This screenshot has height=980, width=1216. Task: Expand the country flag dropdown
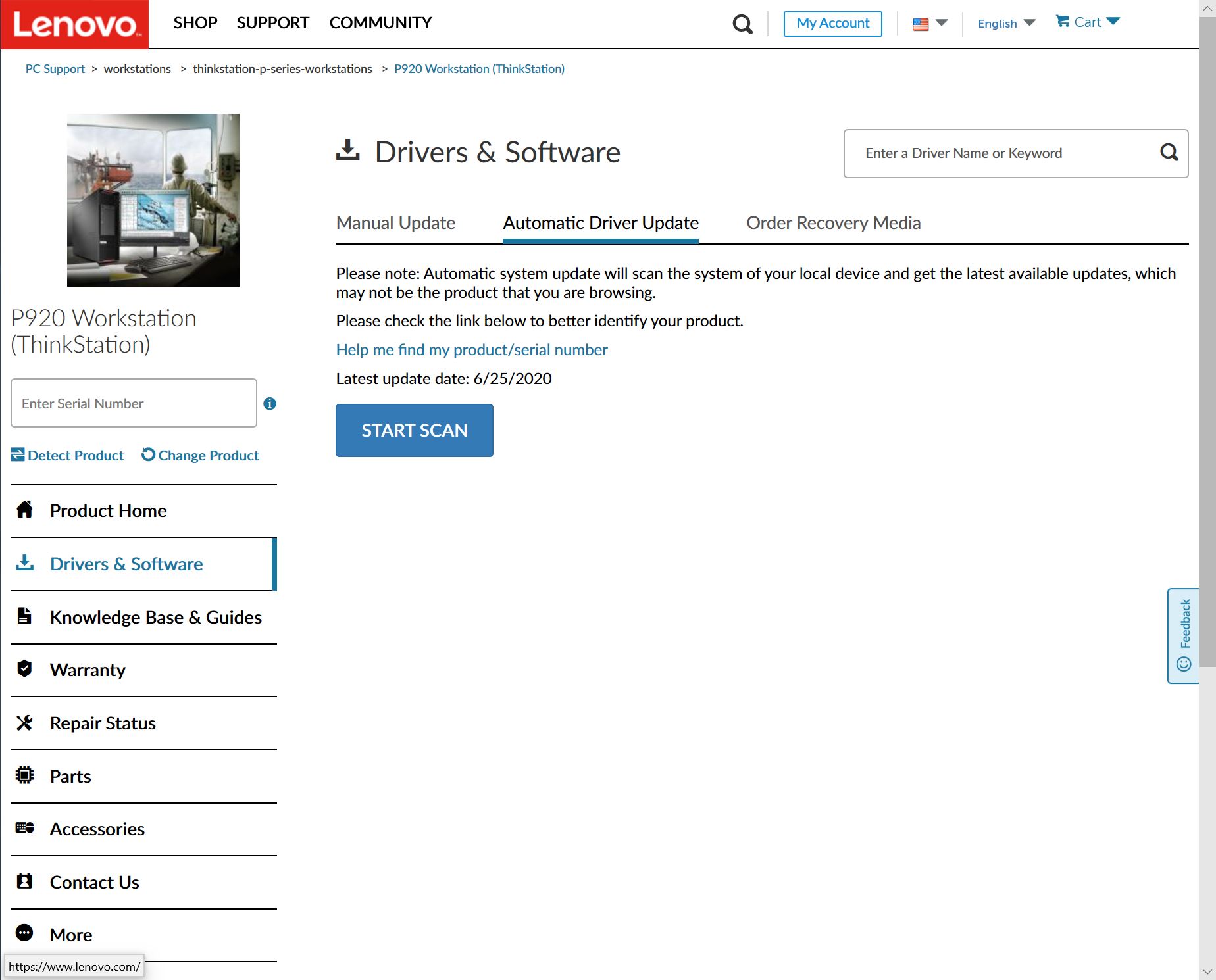[930, 24]
